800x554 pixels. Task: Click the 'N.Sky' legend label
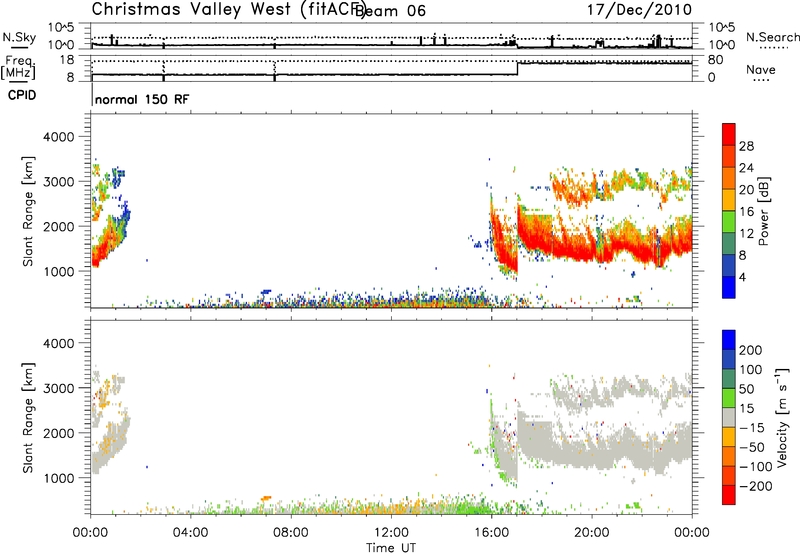click(x=19, y=37)
